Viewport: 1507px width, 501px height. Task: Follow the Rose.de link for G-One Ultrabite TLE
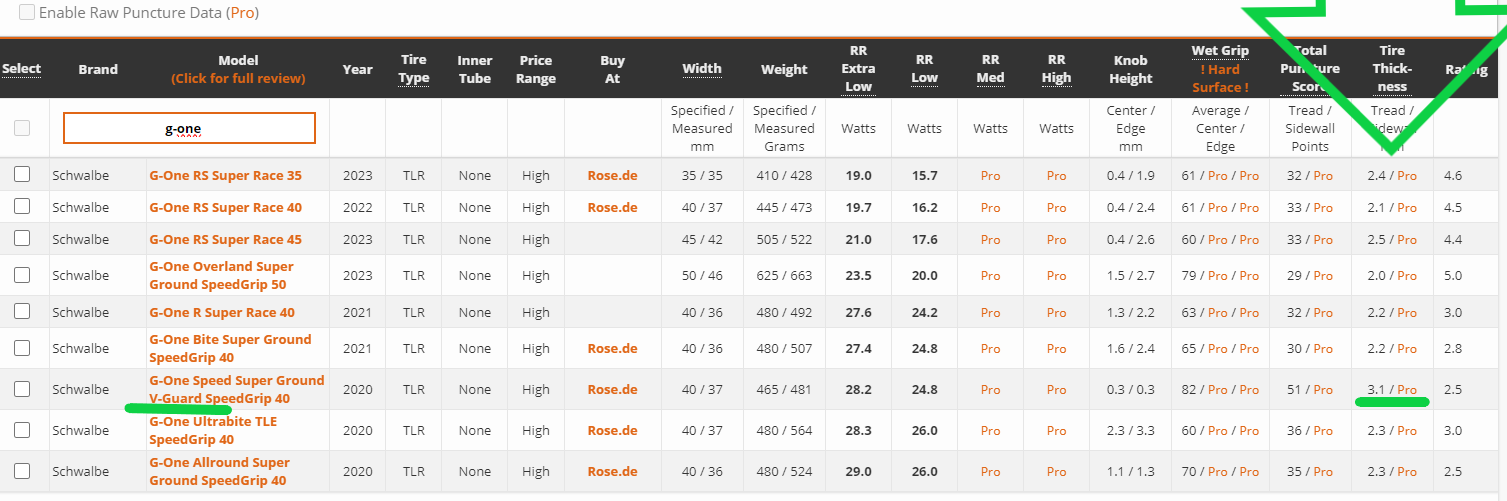tap(612, 430)
